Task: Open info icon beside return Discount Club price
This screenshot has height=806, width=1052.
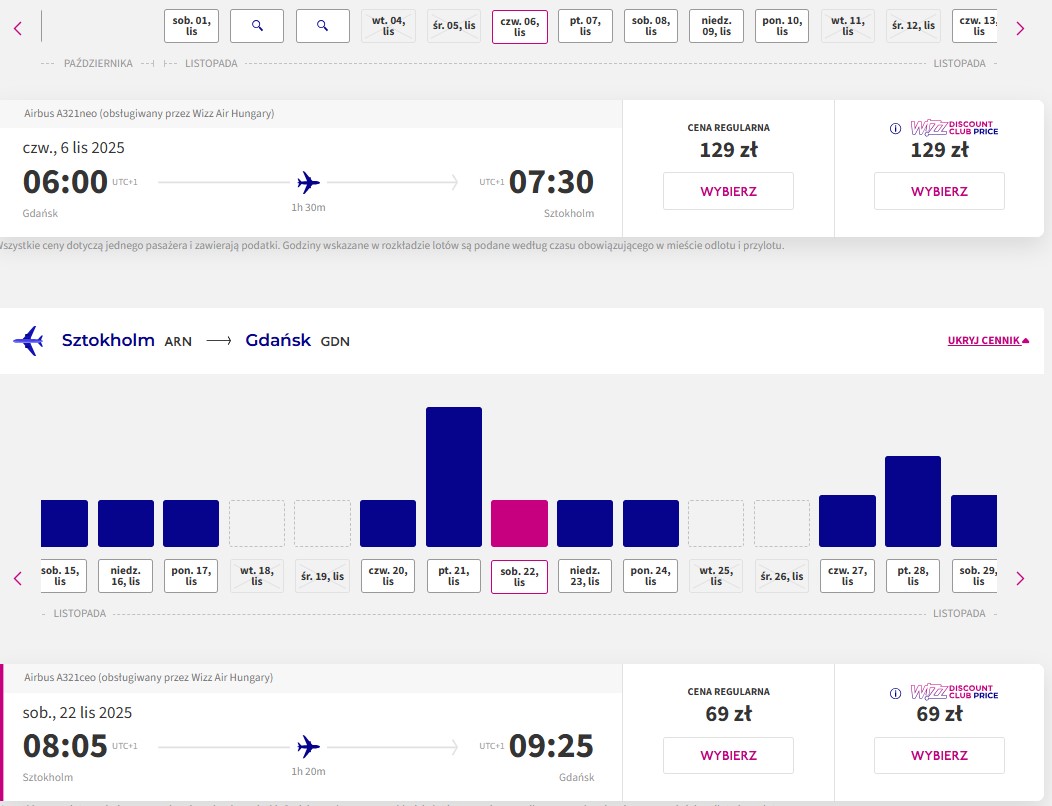Action: coord(895,693)
